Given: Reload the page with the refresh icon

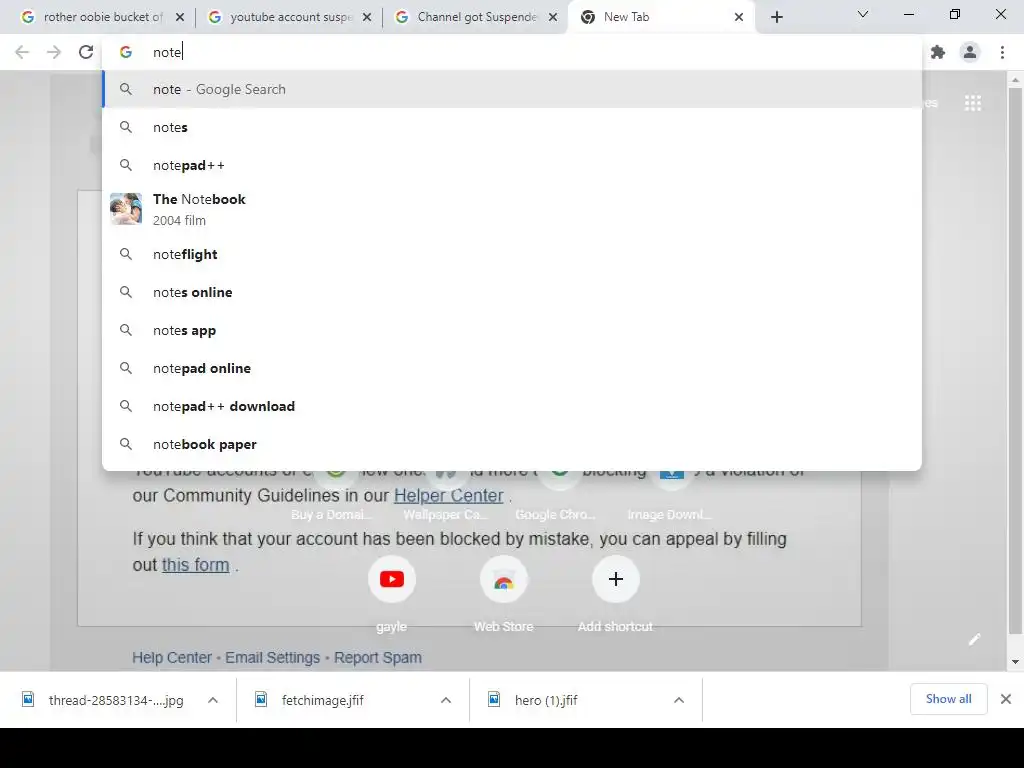Looking at the screenshot, I should [x=86, y=52].
